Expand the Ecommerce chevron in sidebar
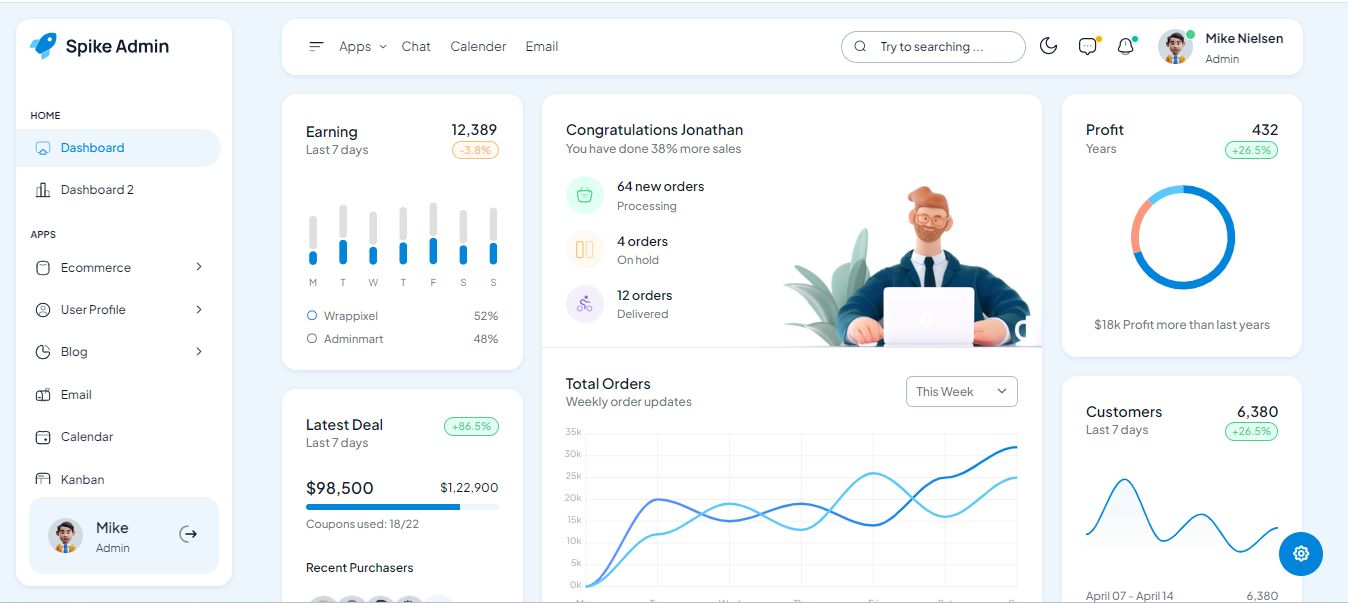This screenshot has width=1348, height=603. coord(199,267)
